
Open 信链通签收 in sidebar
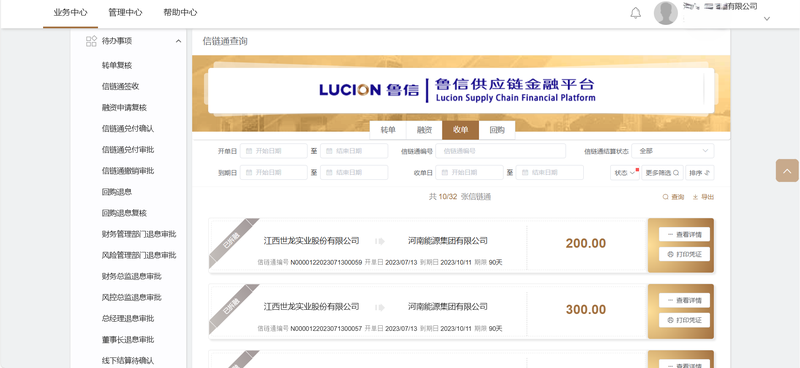click(x=120, y=86)
